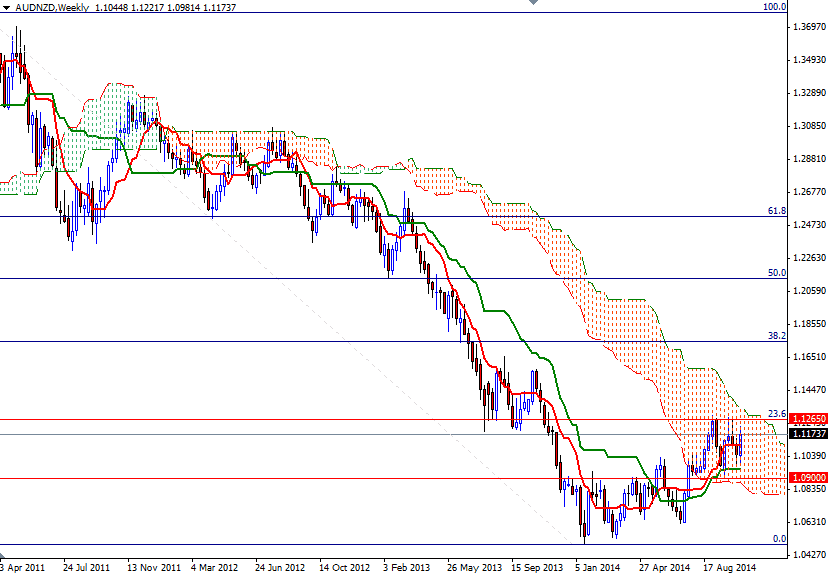Click the 1.24730 price scale value
This screenshot has width=828, height=575.
click(809, 225)
